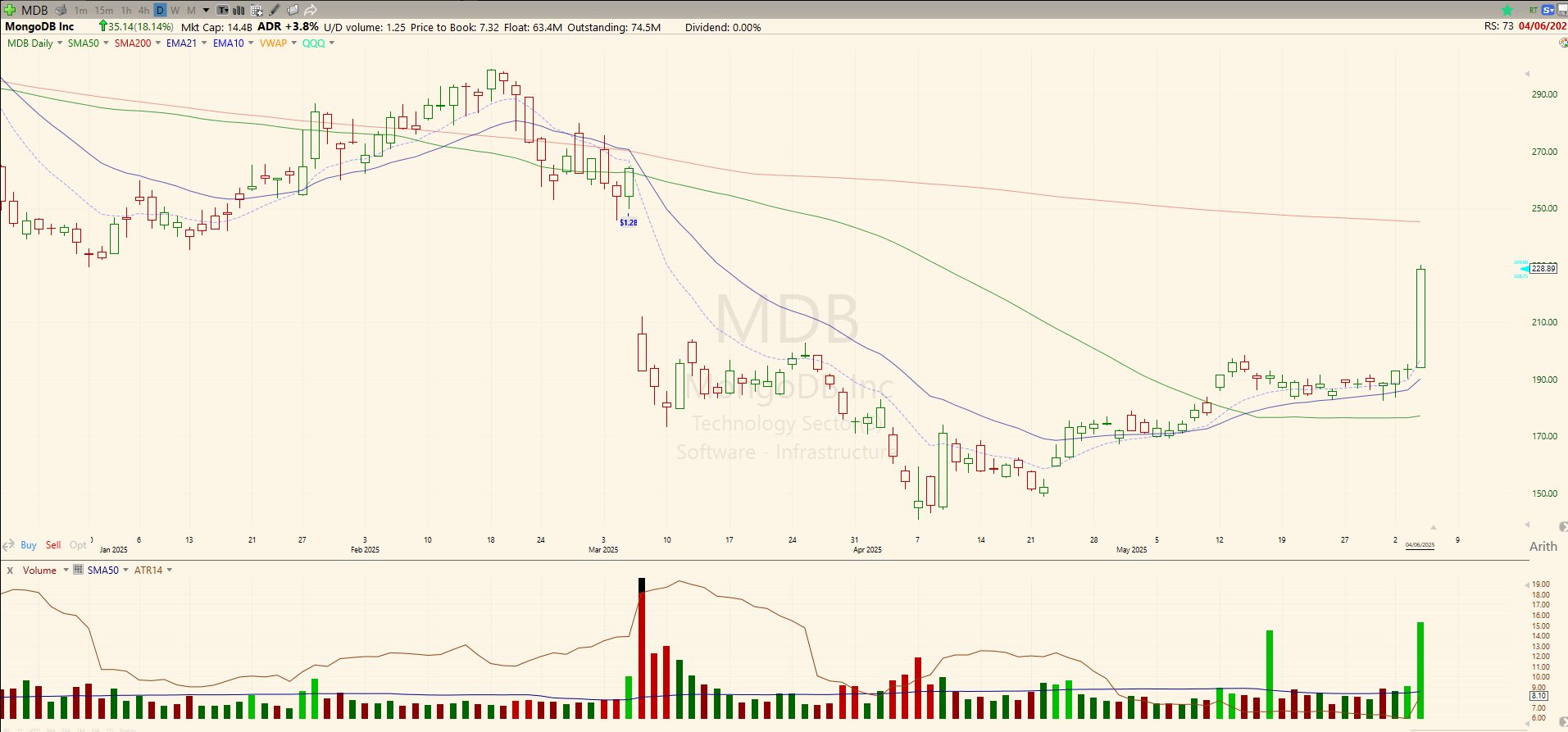This screenshot has width=1568, height=732.
Task: Expand the EMA21 indicator dropdown
Action: click(204, 43)
